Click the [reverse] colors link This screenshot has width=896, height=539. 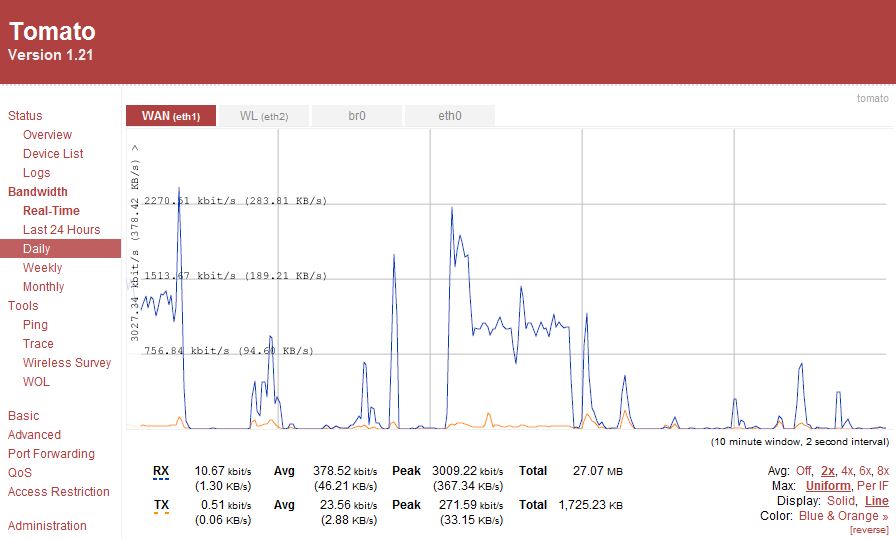[x=869, y=530]
